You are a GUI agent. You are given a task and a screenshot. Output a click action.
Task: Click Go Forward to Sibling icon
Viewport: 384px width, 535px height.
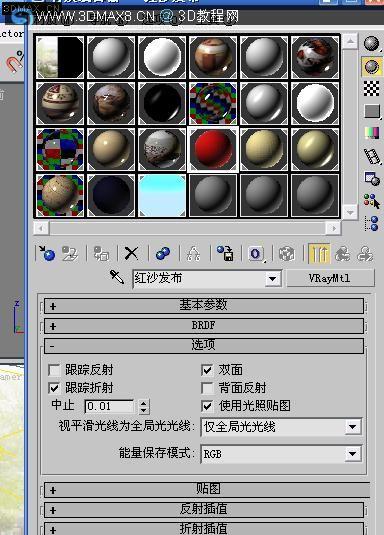tap(365, 254)
